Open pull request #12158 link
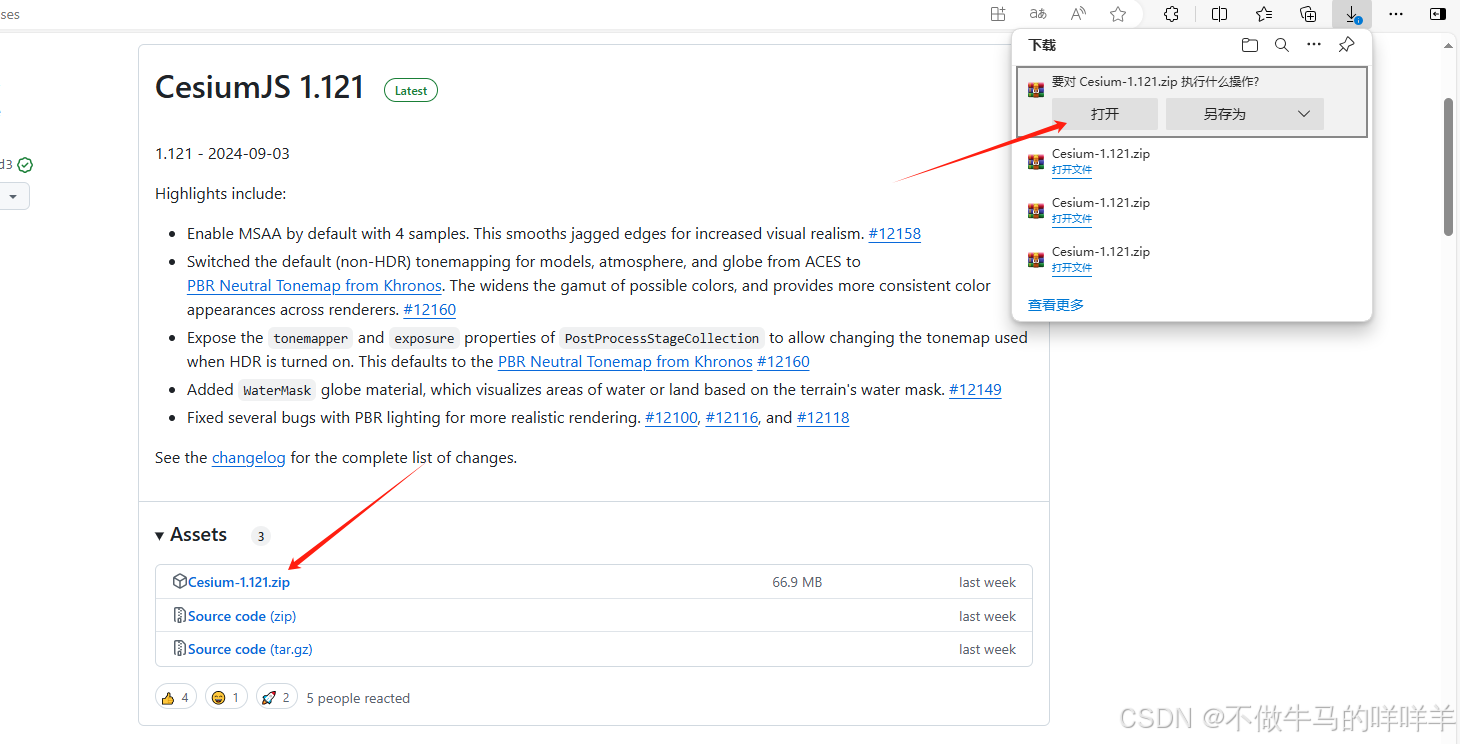Image resolution: width=1460 pixels, height=744 pixels. coord(895,234)
